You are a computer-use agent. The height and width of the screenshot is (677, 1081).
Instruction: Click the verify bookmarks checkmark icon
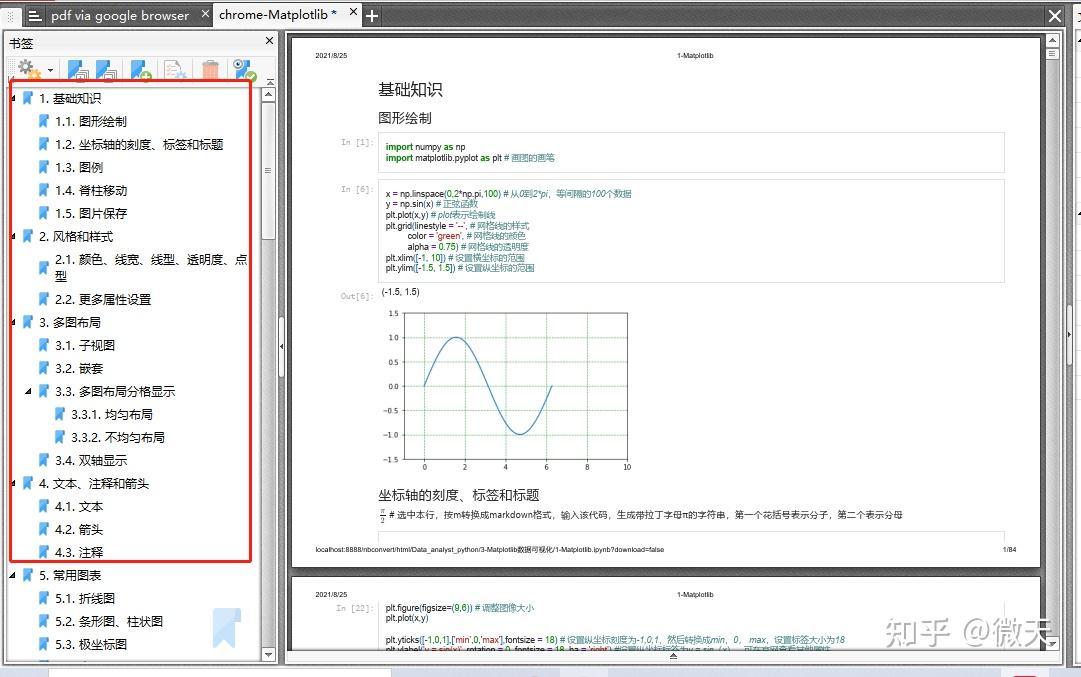tap(243, 70)
